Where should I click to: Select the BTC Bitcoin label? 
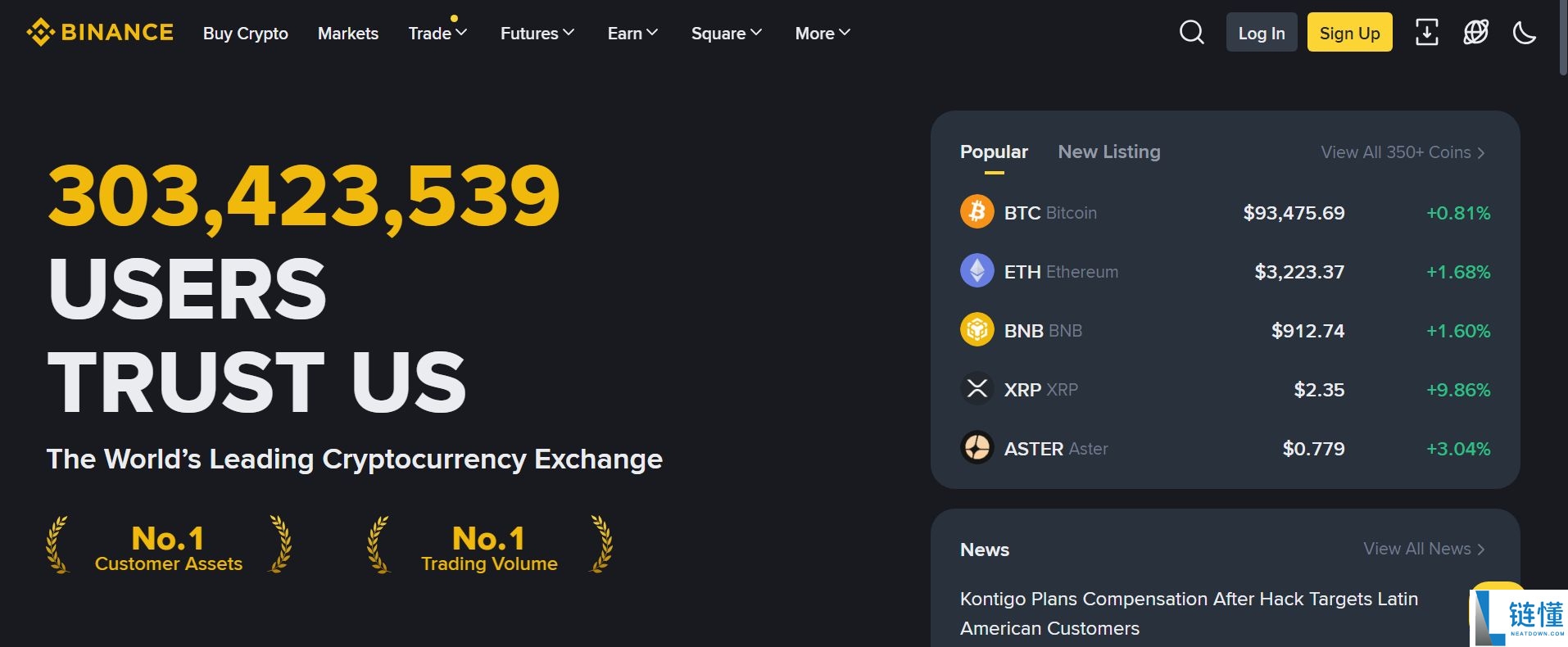(x=1050, y=213)
